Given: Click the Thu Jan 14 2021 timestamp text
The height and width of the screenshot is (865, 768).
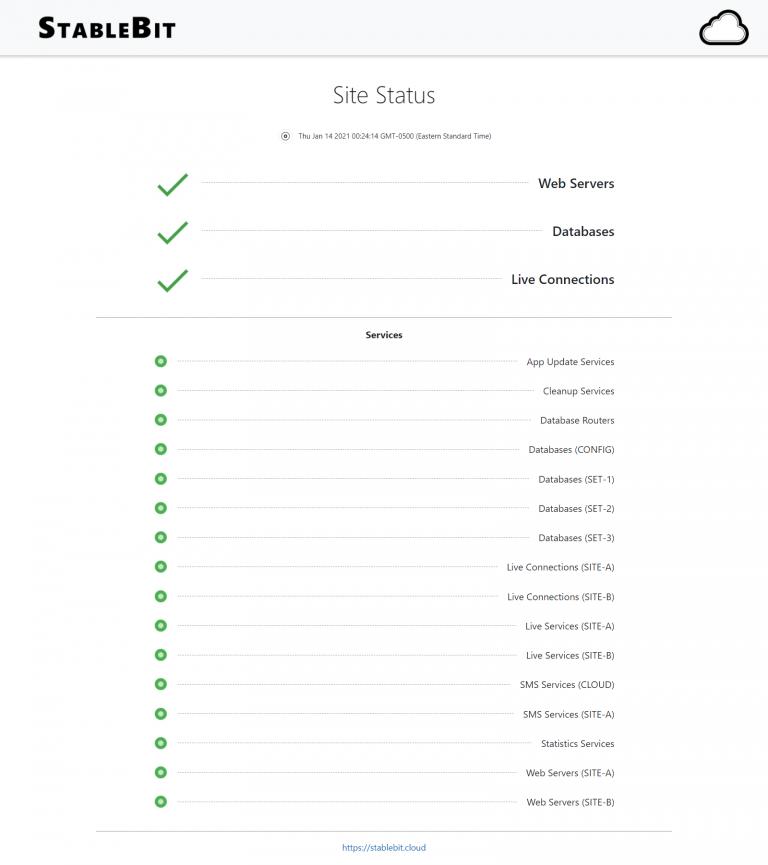Looking at the screenshot, I should click(398, 136).
